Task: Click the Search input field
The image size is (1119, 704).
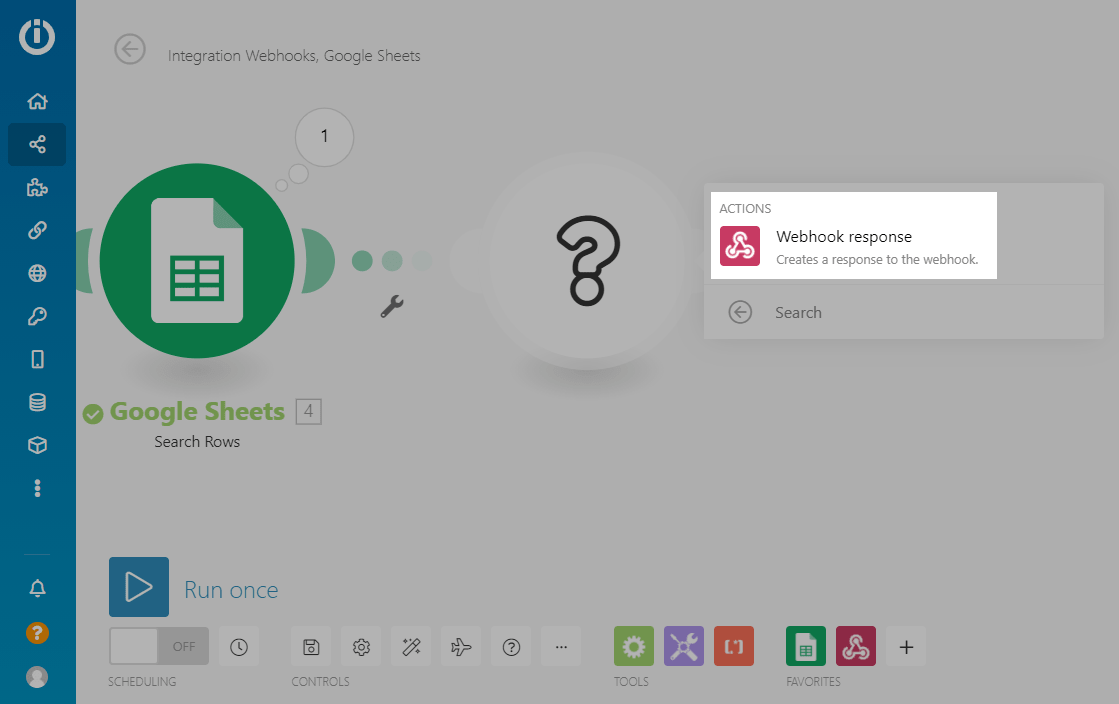Action: [x=935, y=313]
